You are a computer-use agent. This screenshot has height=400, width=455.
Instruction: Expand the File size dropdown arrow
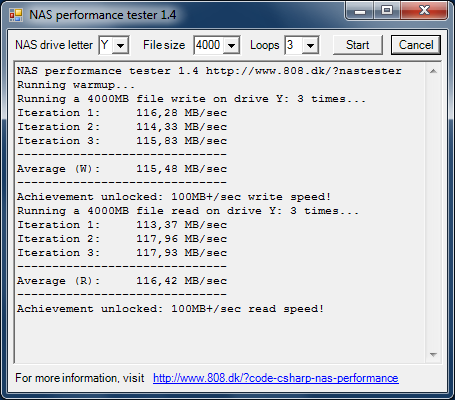[x=232, y=45]
